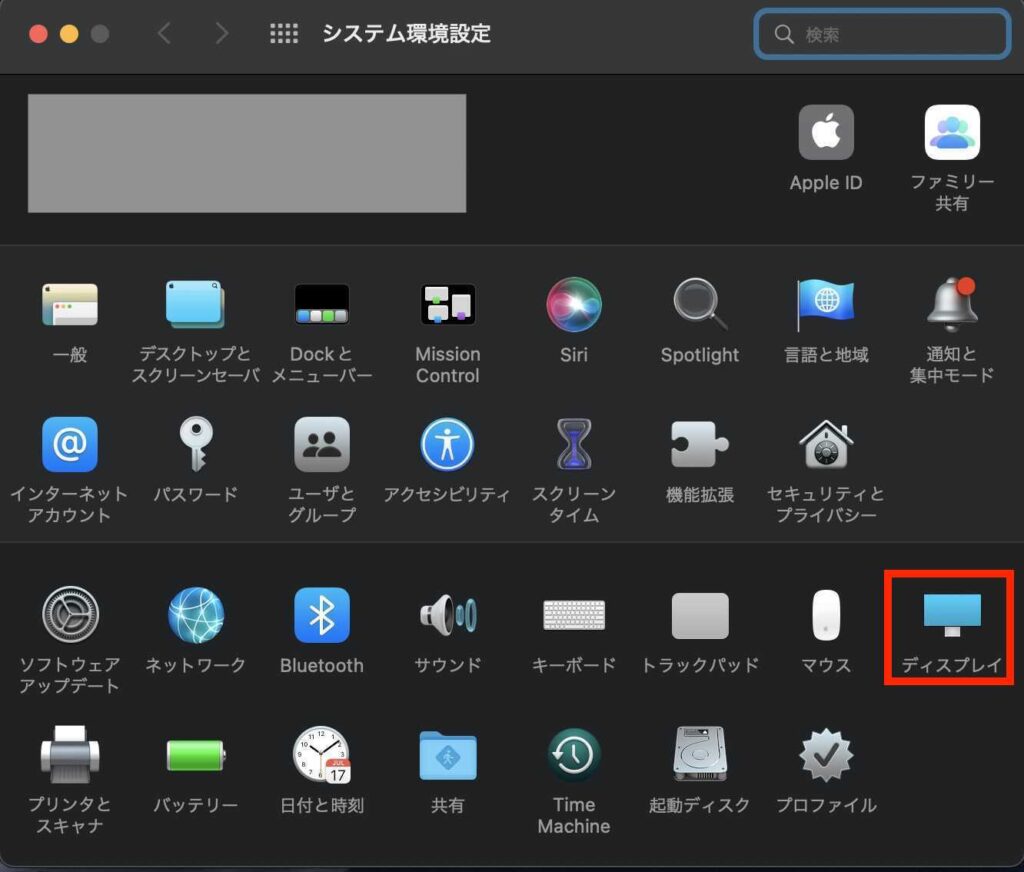Open Bluetooth preferences

click(321, 615)
